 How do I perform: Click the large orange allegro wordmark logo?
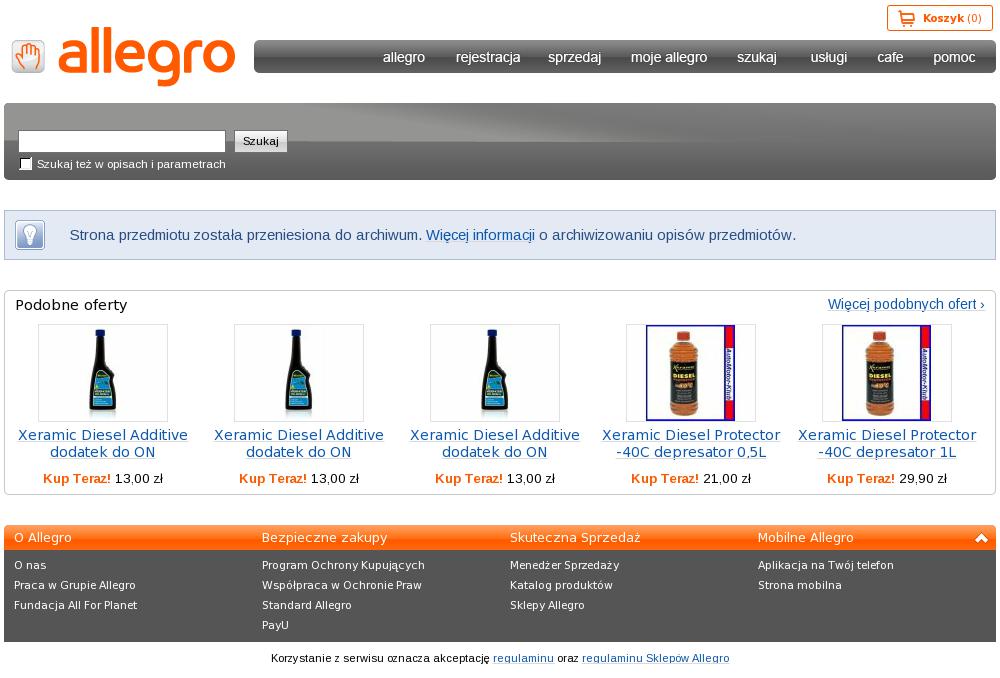point(147,56)
